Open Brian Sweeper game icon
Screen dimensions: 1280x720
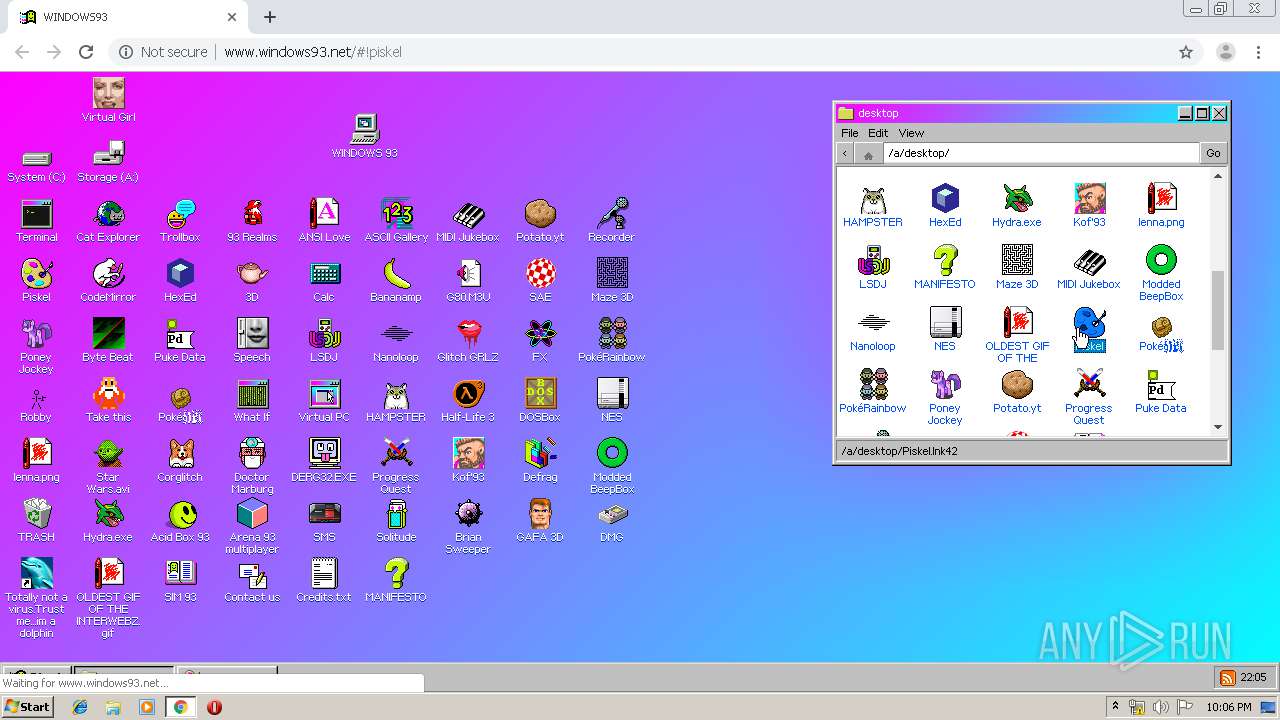pos(468,527)
